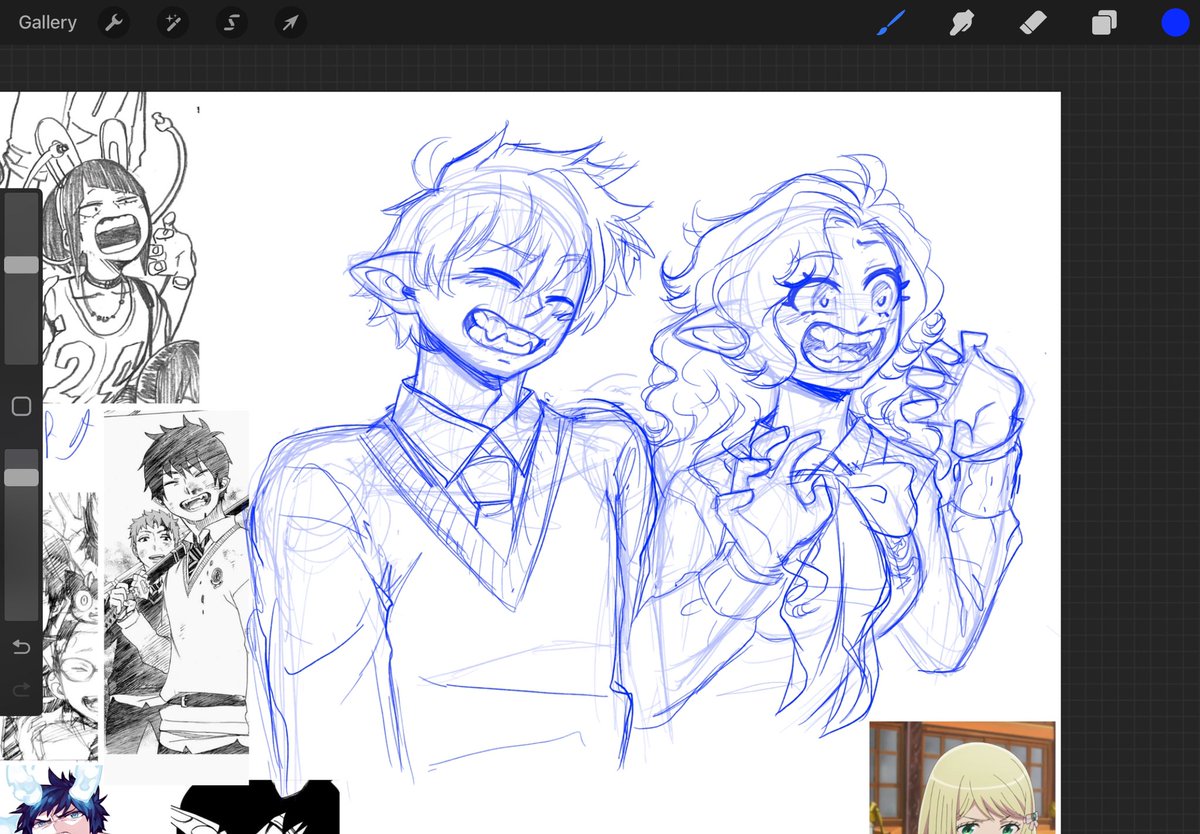Switch to the Smudge tool

961,22
